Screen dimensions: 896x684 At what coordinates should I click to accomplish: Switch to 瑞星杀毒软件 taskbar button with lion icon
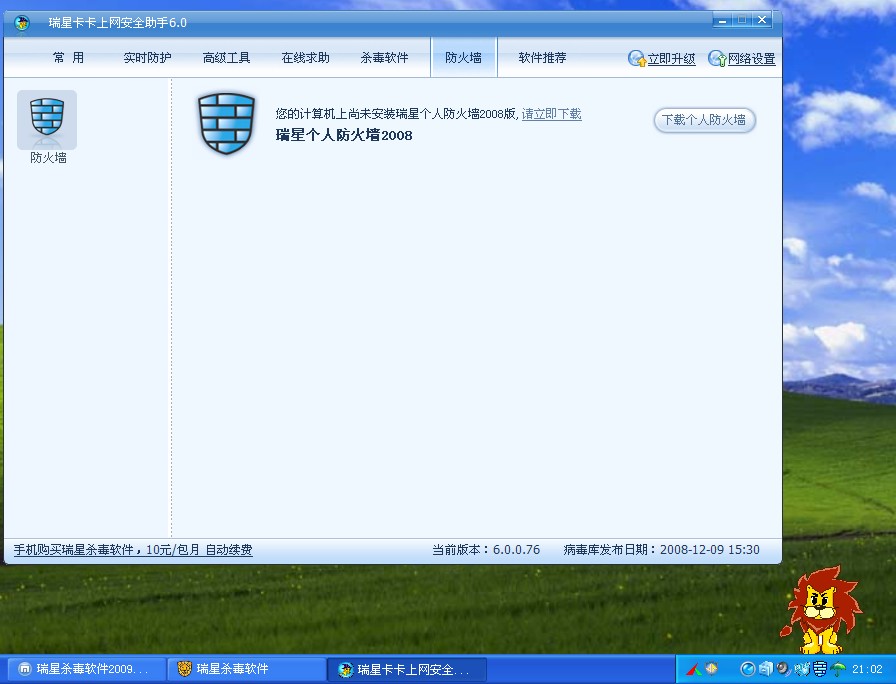click(x=247, y=669)
